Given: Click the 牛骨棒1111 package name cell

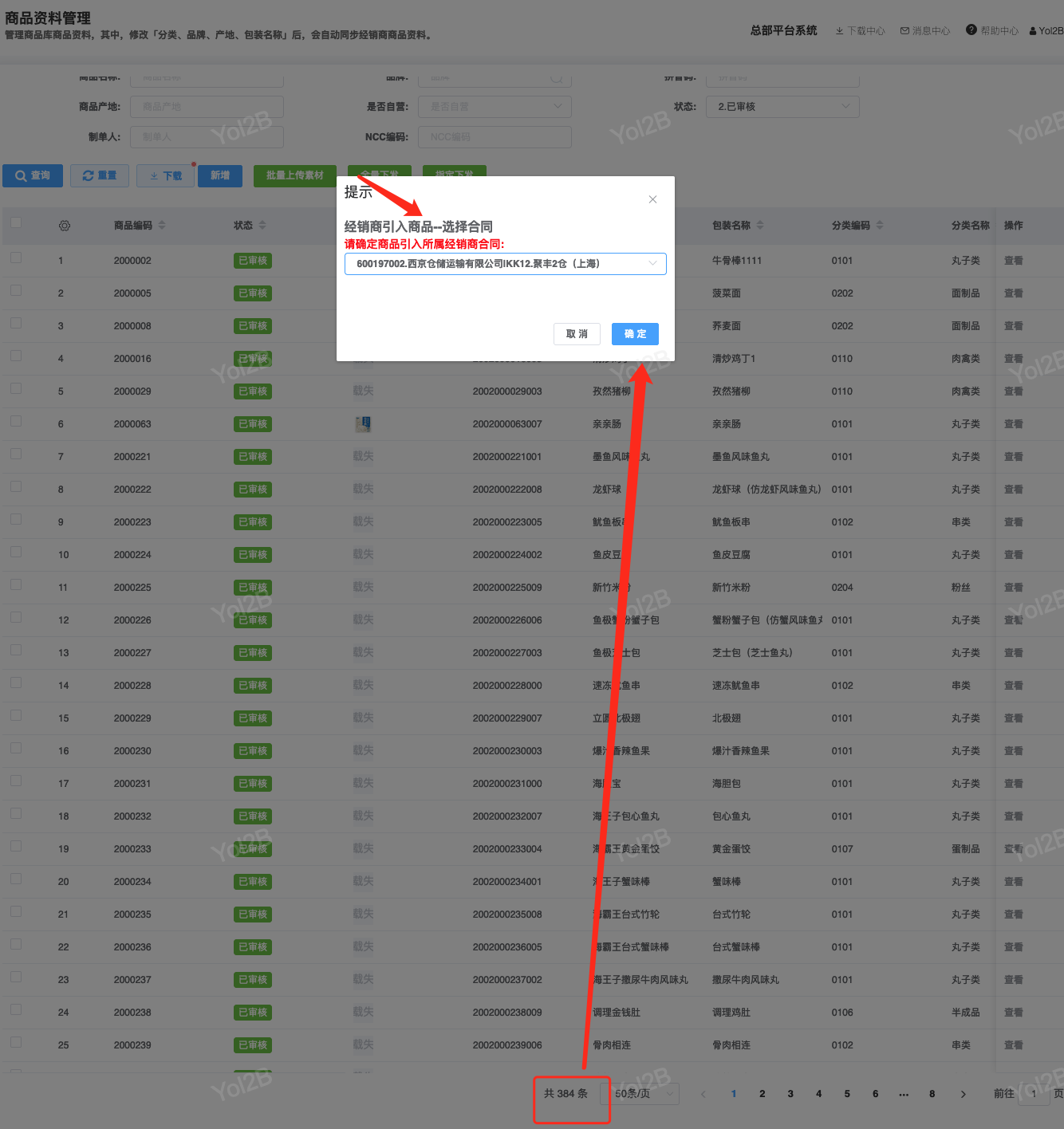Looking at the screenshot, I should pyautogui.click(x=737, y=261).
